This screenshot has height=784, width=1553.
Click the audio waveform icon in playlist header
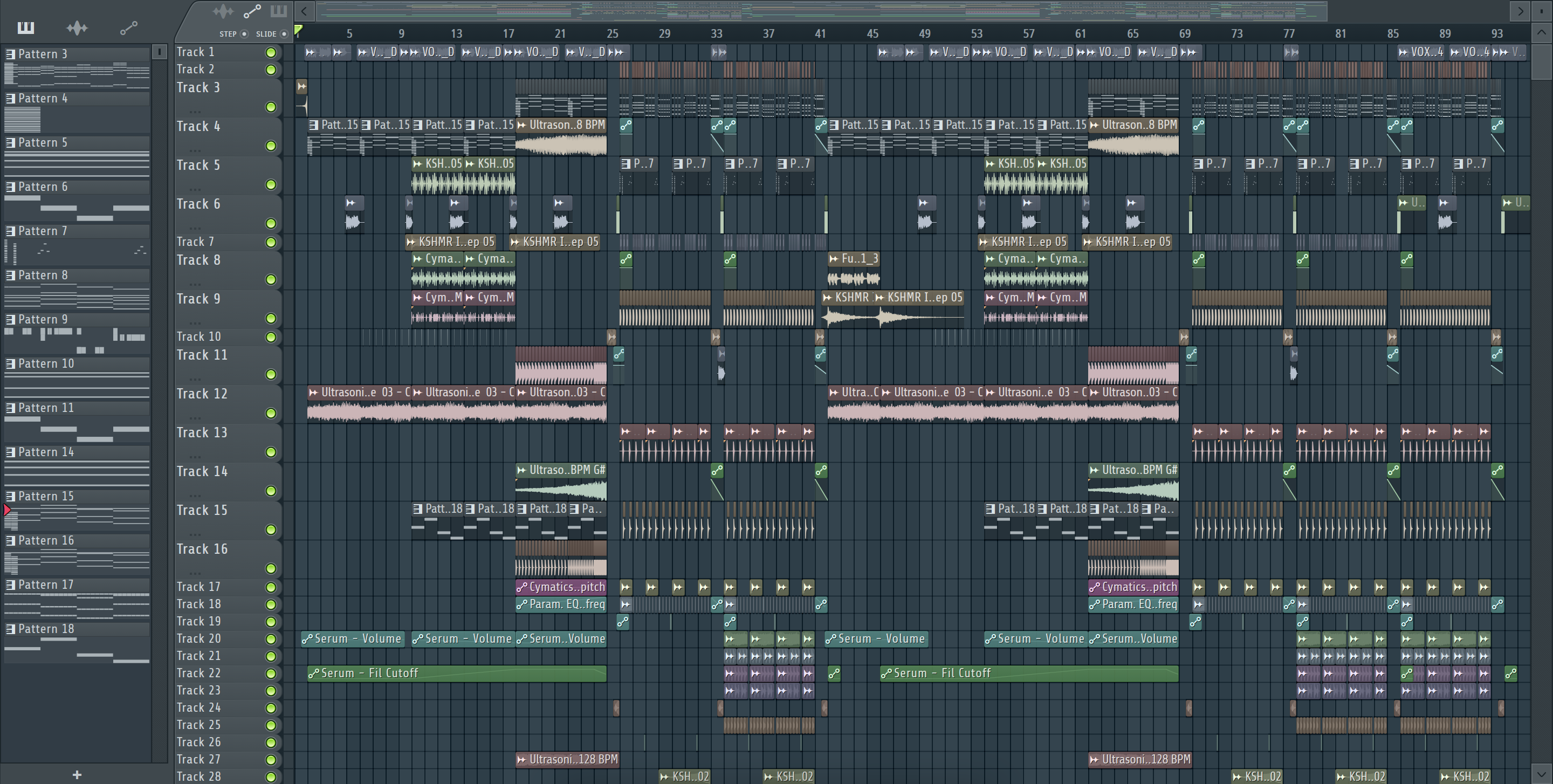point(223,11)
